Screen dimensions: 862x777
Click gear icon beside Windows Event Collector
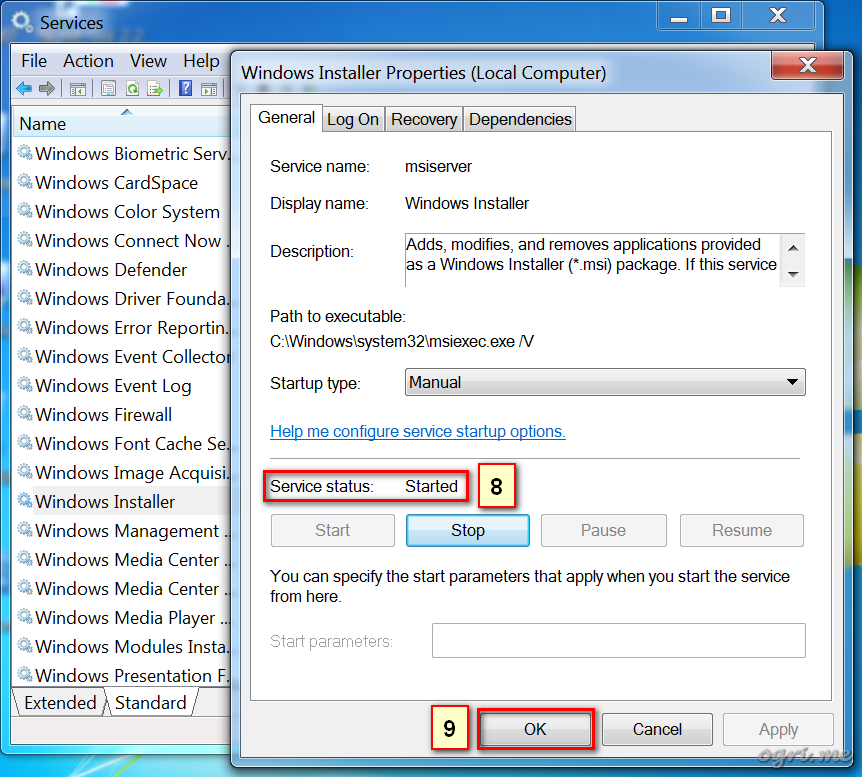coord(25,355)
